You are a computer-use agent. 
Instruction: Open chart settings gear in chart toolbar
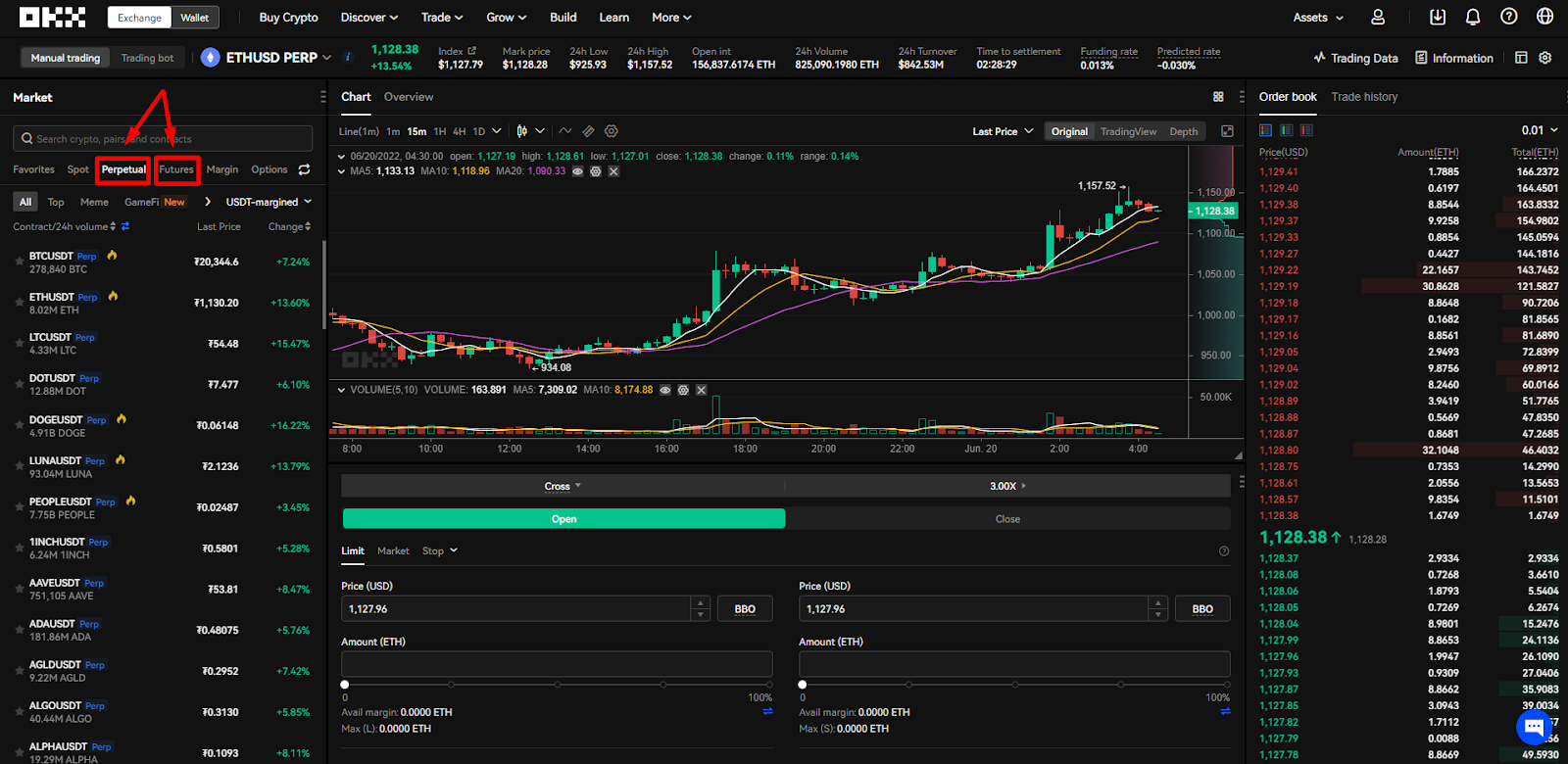click(612, 131)
